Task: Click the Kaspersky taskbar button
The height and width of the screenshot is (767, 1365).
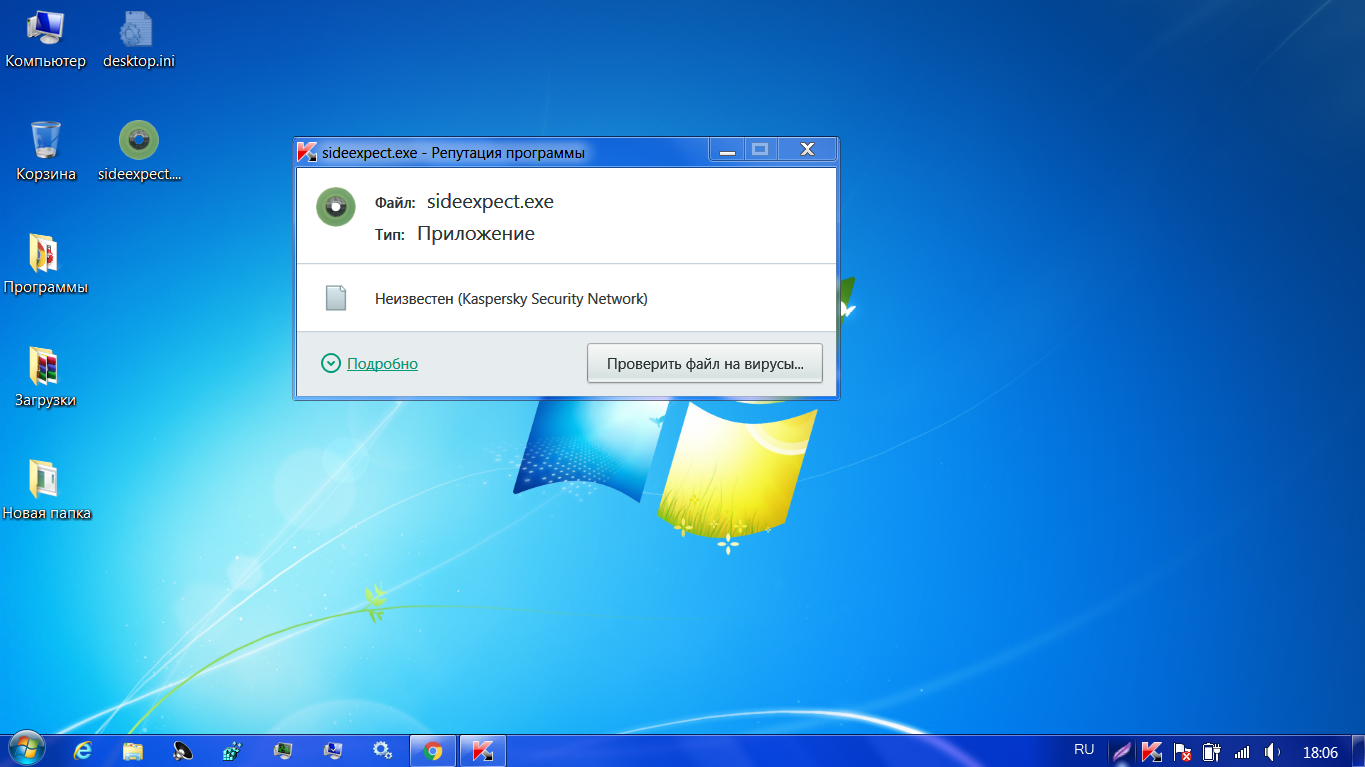Action: click(x=483, y=751)
